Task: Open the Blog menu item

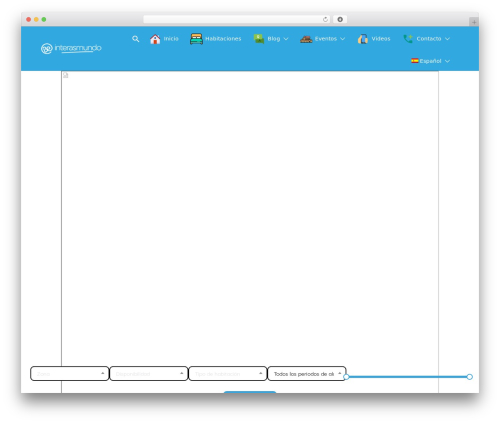Action: (274, 39)
